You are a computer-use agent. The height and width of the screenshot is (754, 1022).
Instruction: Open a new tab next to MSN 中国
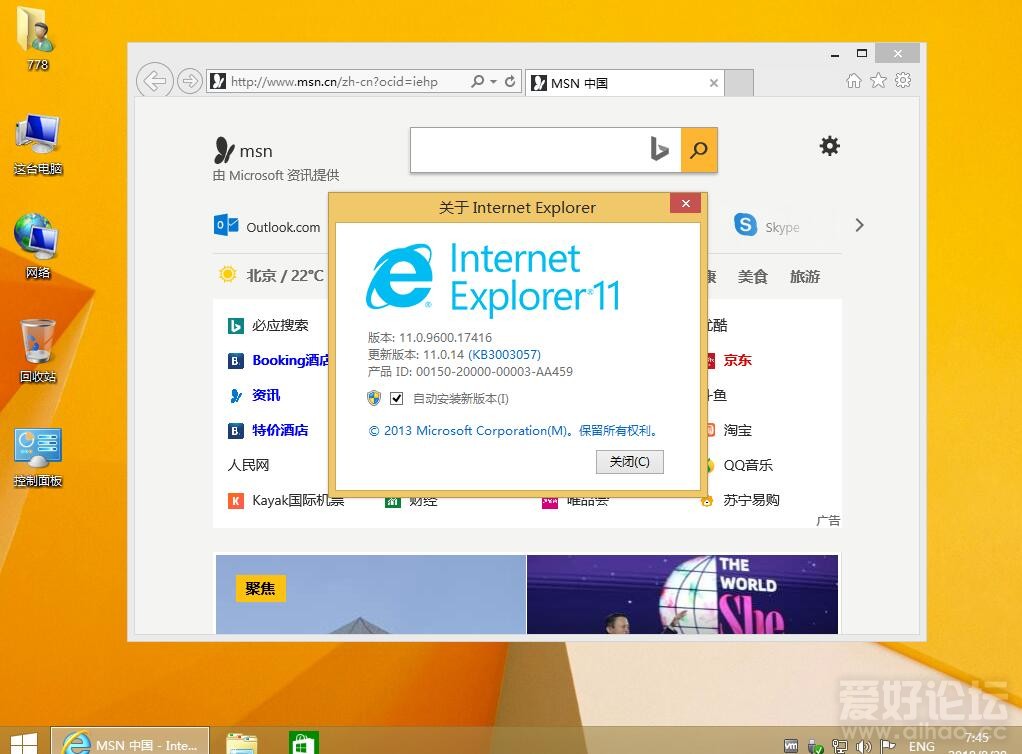tap(739, 83)
